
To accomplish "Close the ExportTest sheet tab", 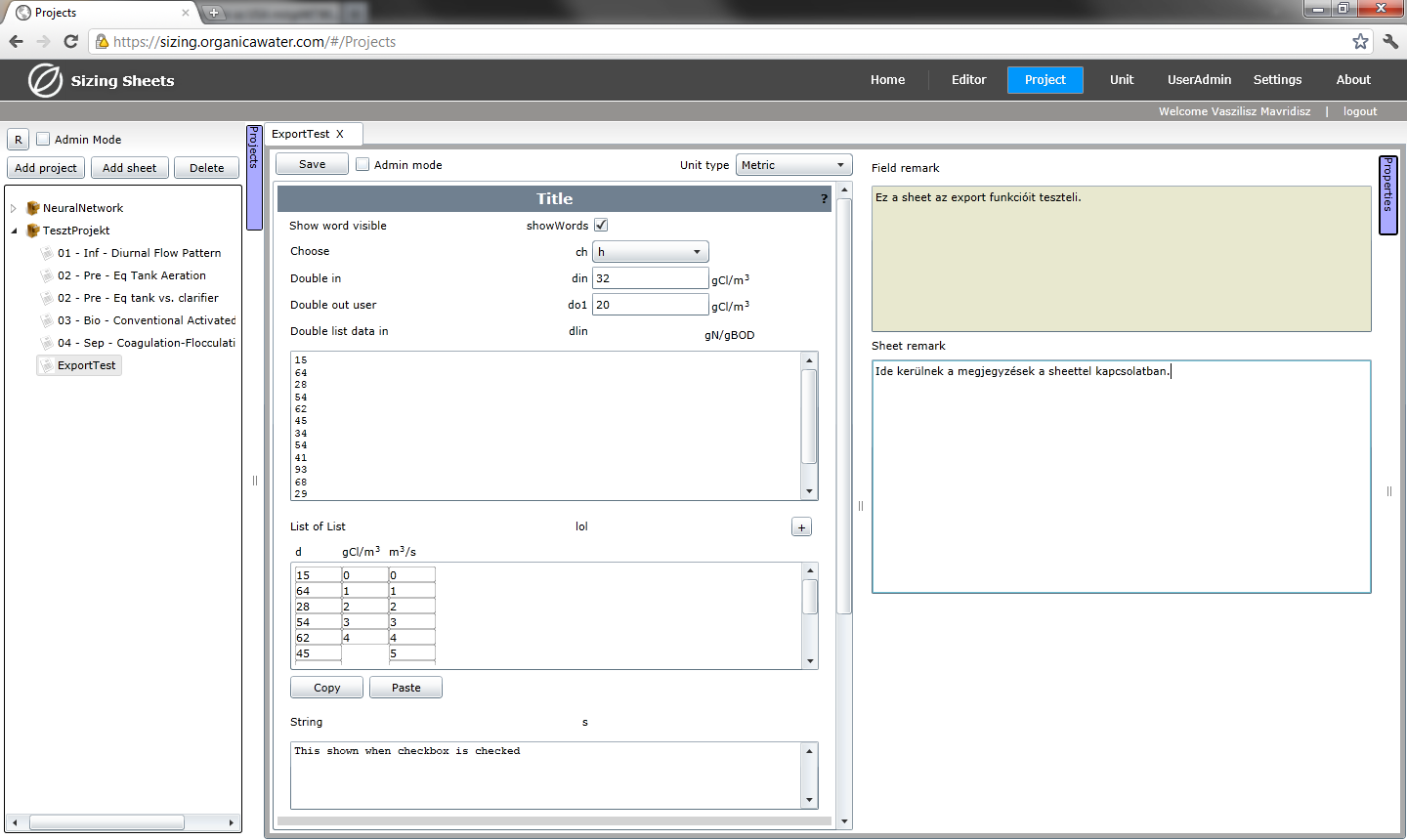I will pyautogui.click(x=340, y=134).
